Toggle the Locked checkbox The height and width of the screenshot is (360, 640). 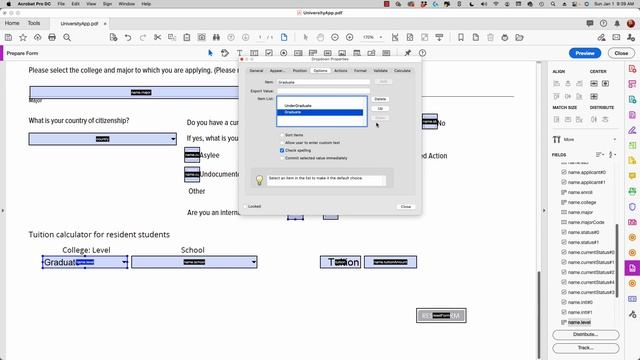245,207
